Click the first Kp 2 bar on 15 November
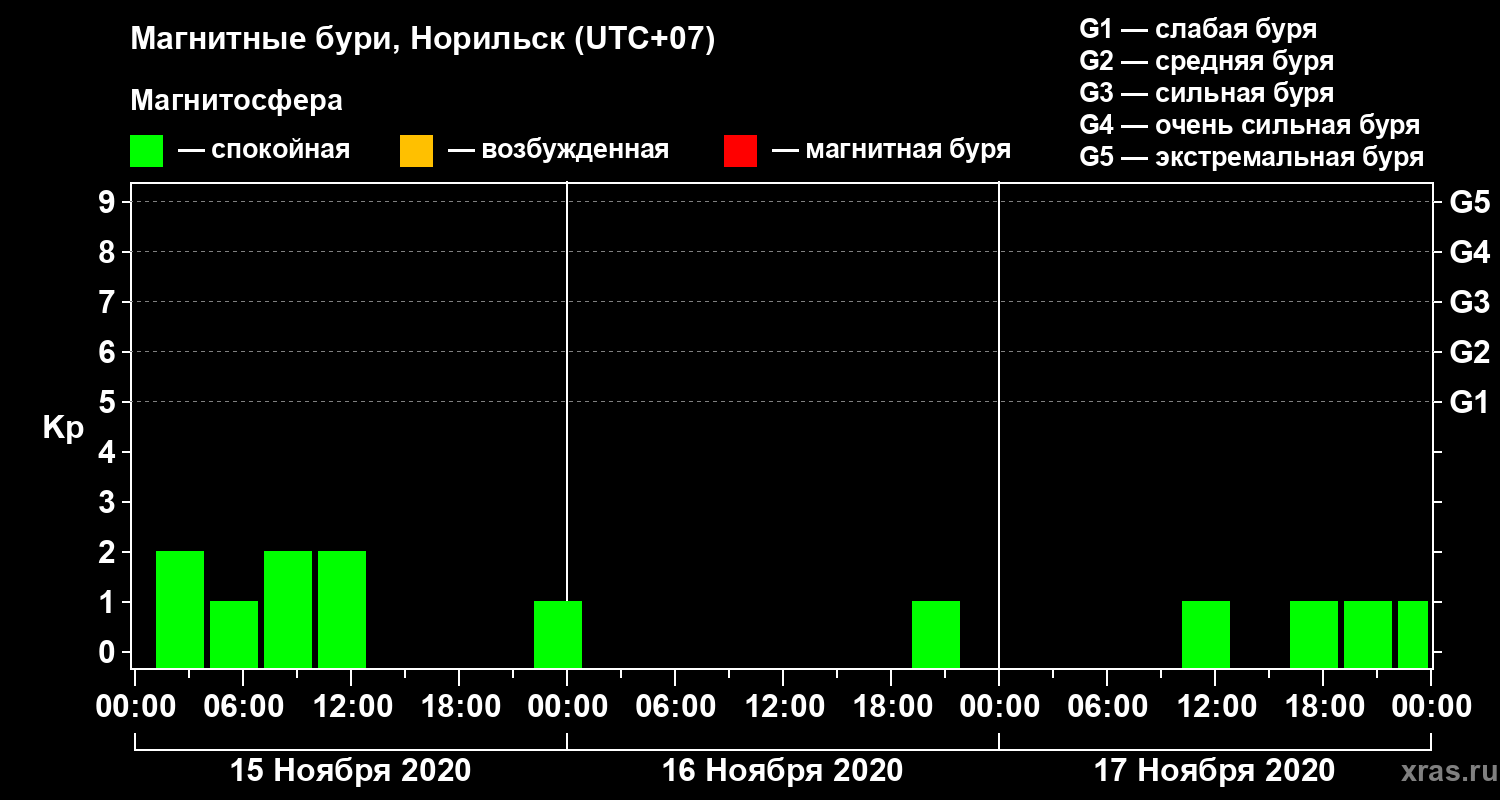 pyautogui.click(x=180, y=609)
